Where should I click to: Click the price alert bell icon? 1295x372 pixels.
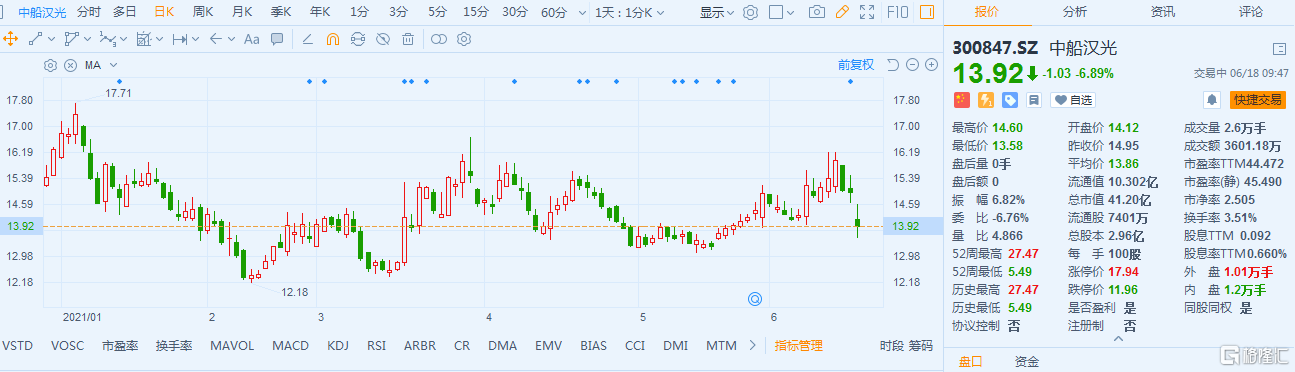coord(1212,100)
